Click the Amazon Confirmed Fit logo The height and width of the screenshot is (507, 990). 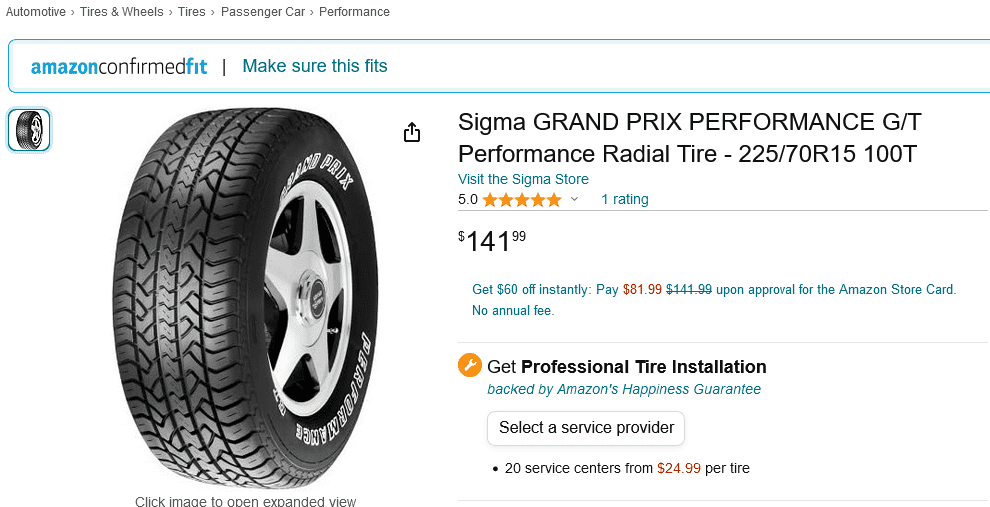coord(119,67)
